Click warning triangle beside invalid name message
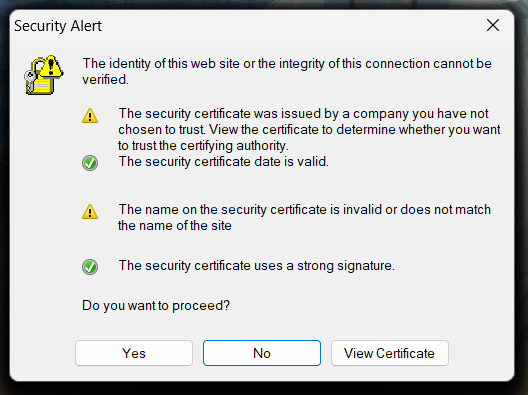Image resolution: width=528 pixels, height=395 pixels. [x=90, y=212]
